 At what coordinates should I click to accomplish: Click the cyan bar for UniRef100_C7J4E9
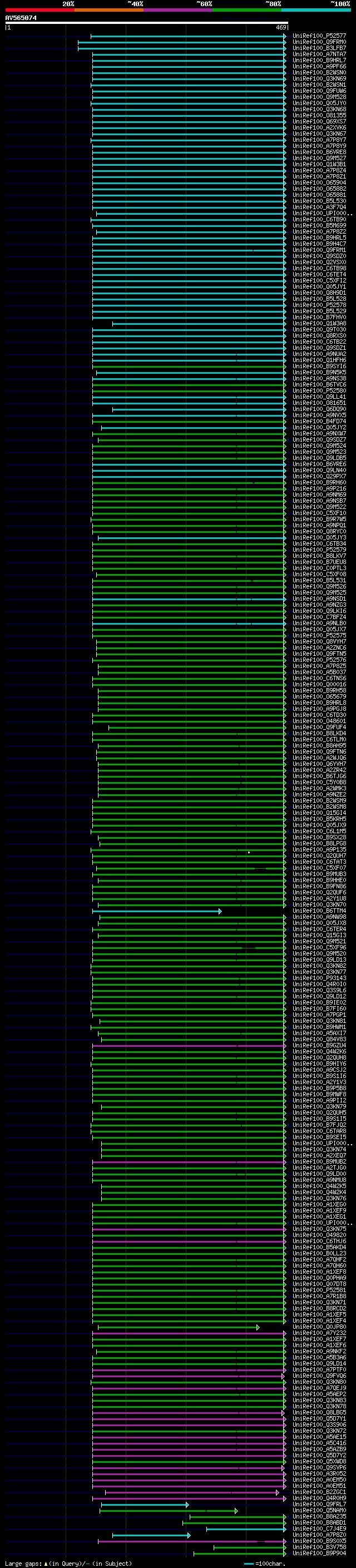click(x=246, y=1529)
